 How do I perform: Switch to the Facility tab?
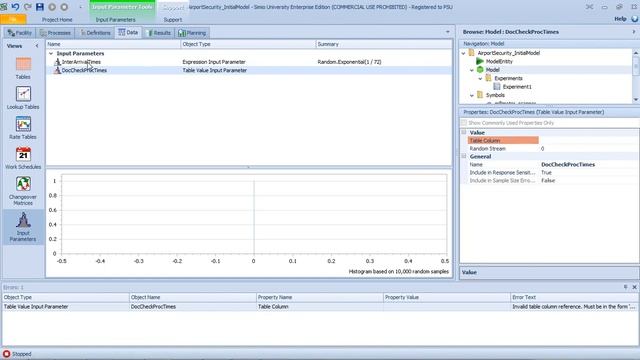pyautogui.click(x=20, y=33)
